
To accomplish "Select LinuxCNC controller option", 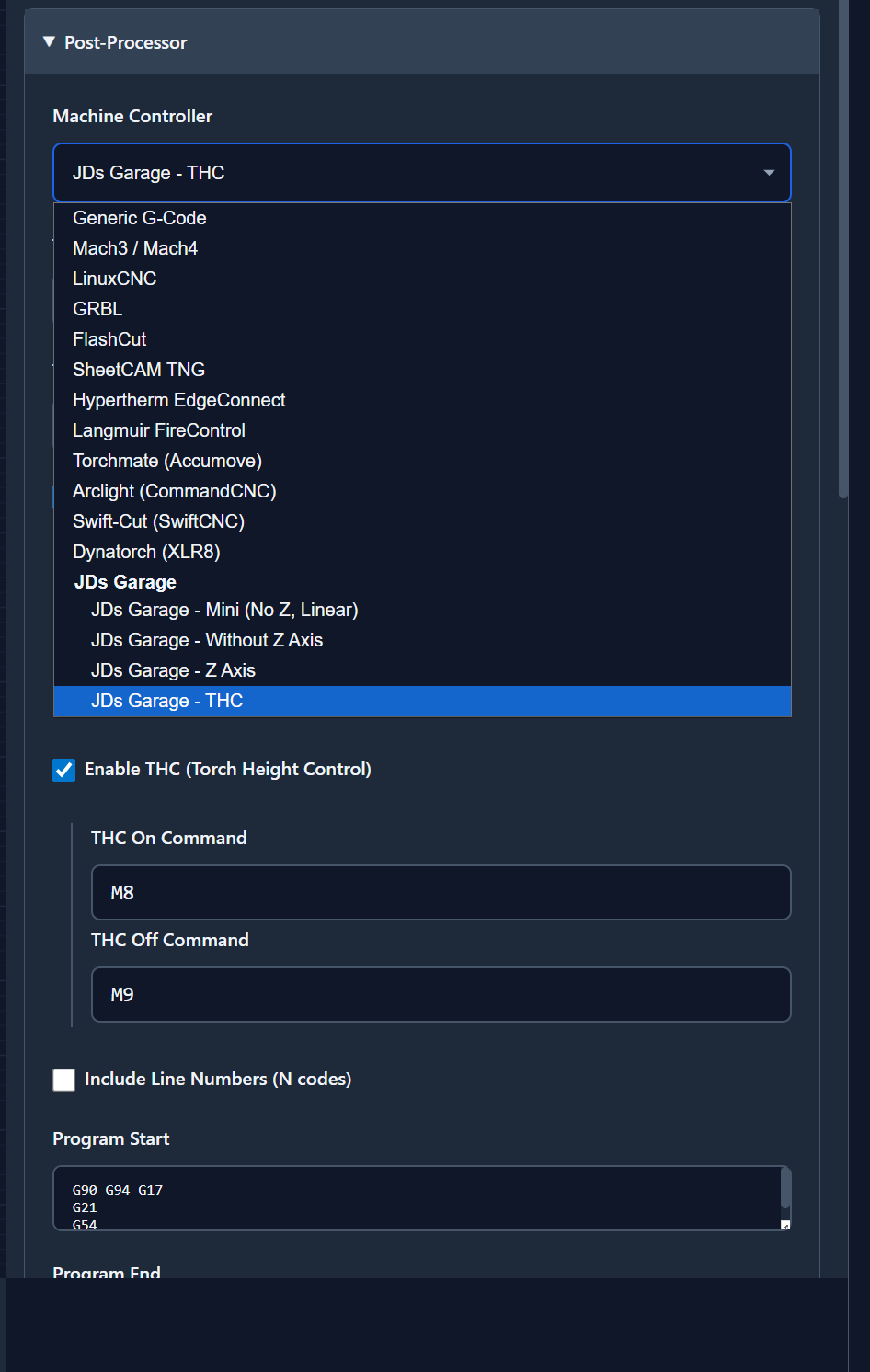I will 115,279.
